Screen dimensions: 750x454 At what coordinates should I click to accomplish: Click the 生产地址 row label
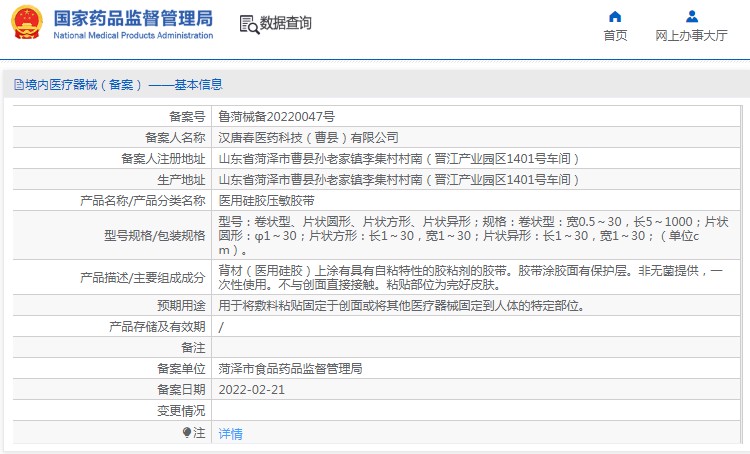pyautogui.click(x=181, y=180)
